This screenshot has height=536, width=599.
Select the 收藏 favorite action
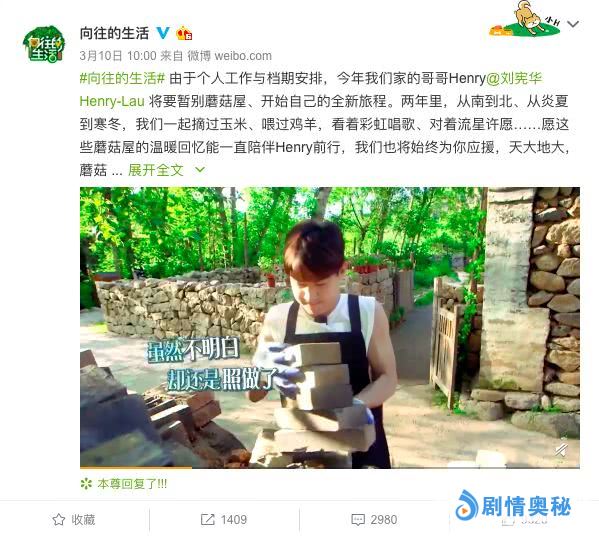(x=74, y=520)
